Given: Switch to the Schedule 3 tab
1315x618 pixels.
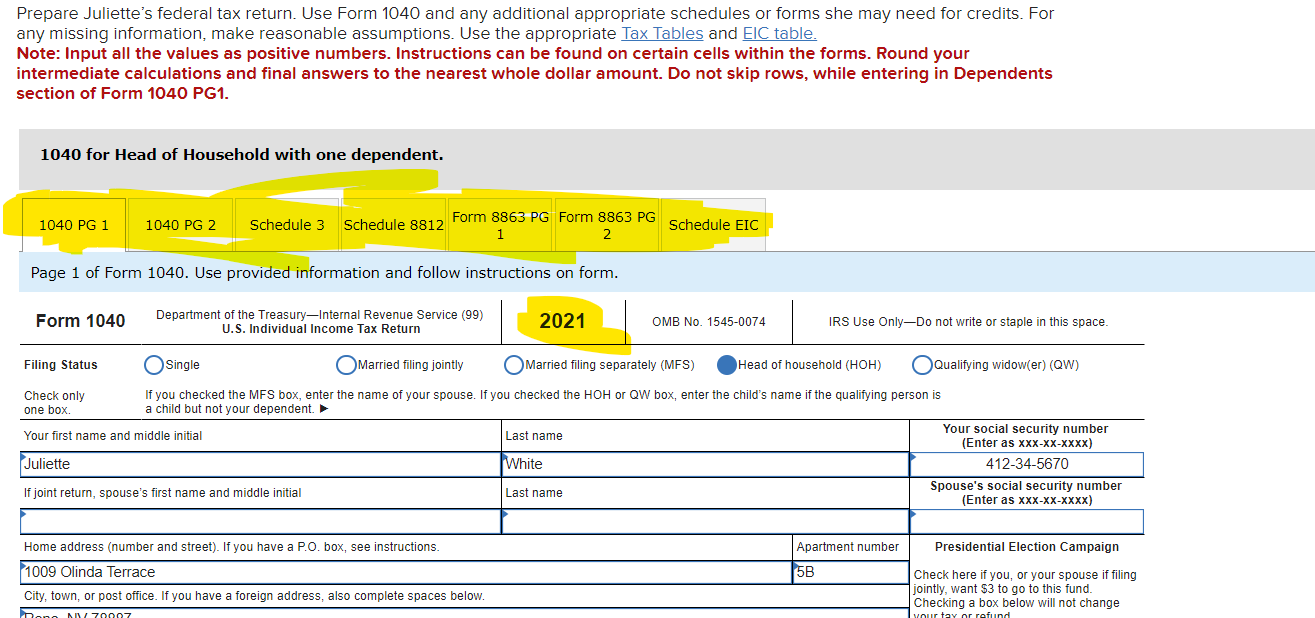Looking at the screenshot, I should pos(287,224).
